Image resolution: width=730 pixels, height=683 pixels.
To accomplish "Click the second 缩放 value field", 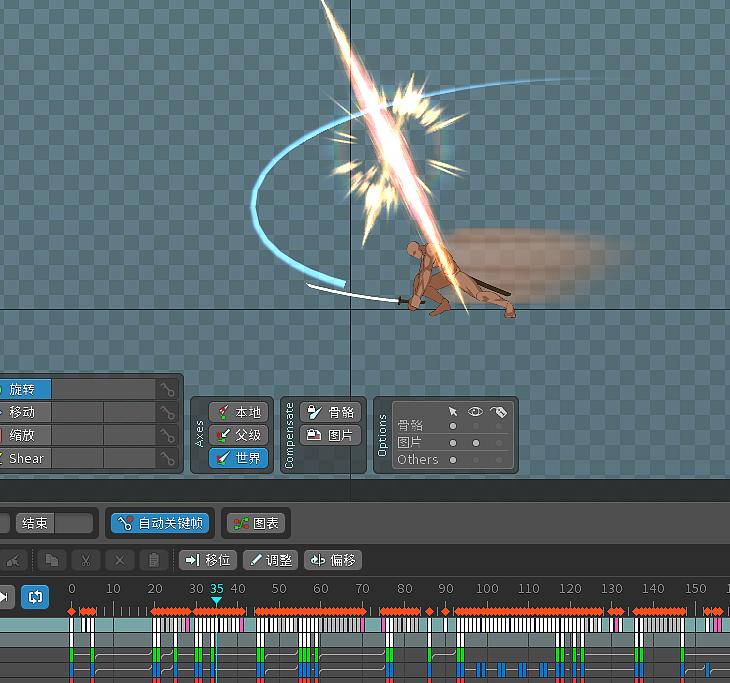I will pos(129,435).
